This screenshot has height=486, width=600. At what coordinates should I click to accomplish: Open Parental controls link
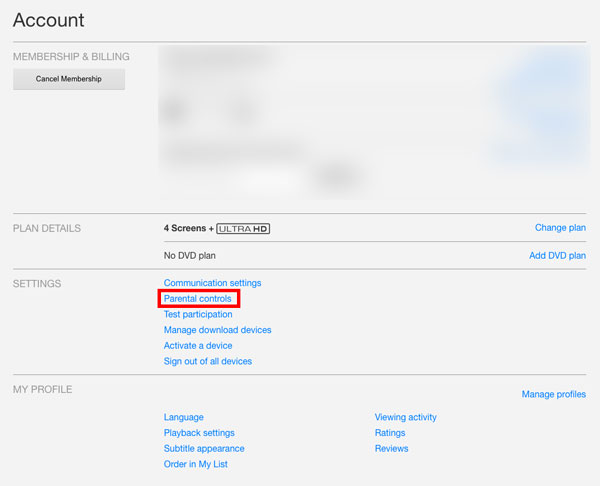click(197, 298)
